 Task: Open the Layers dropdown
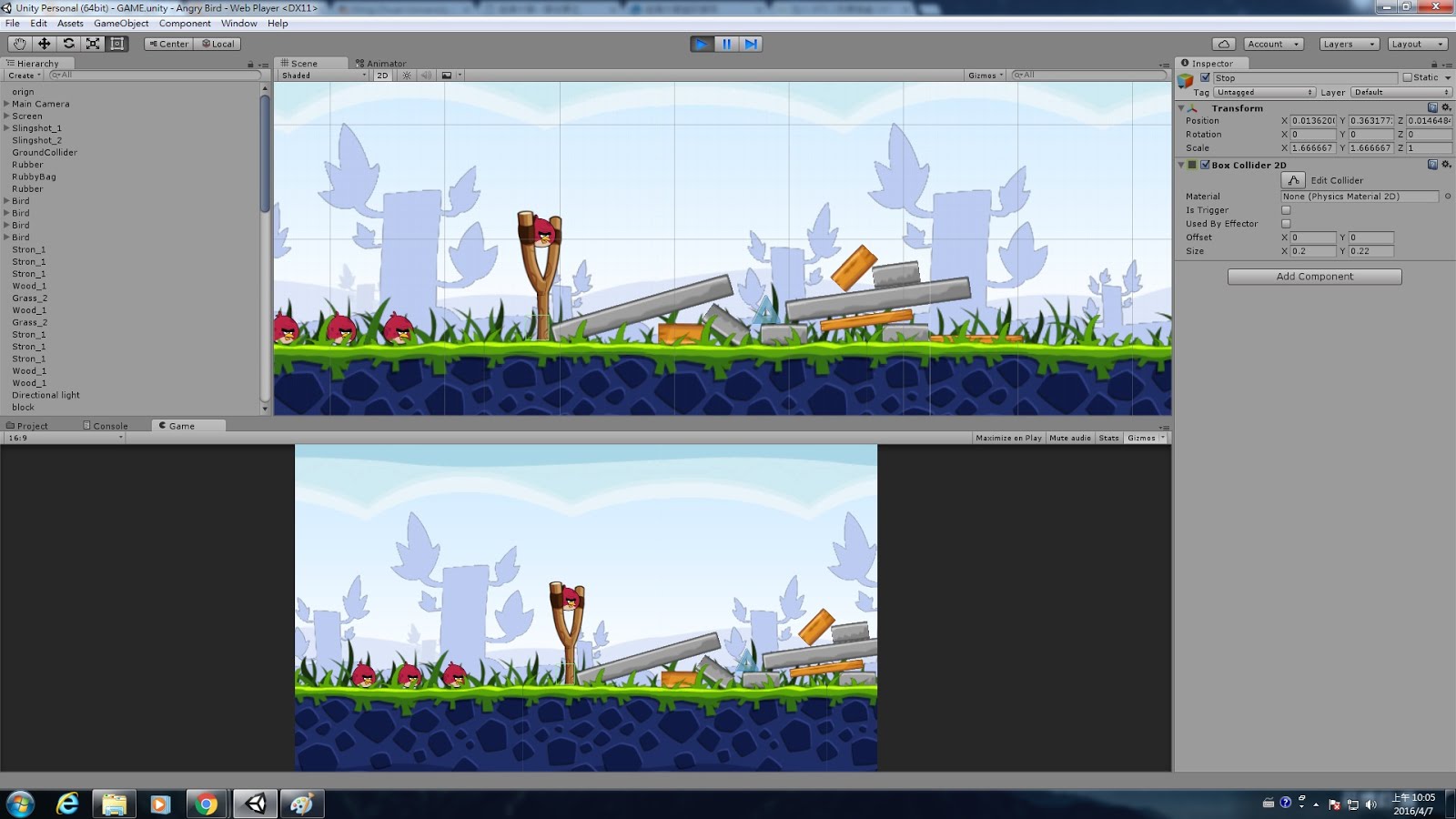click(x=1349, y=44)
